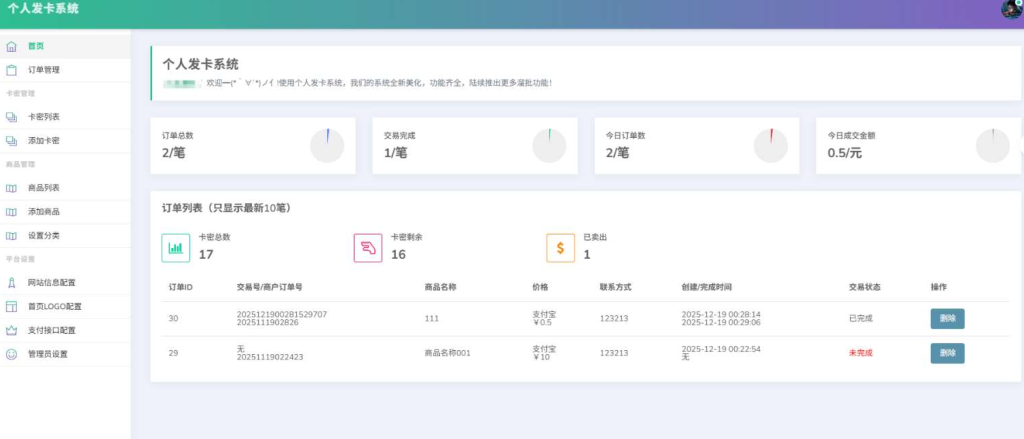Click the 已完成 status of order 30
Viewport: 1024px width, 439px height.
point(860,319)
